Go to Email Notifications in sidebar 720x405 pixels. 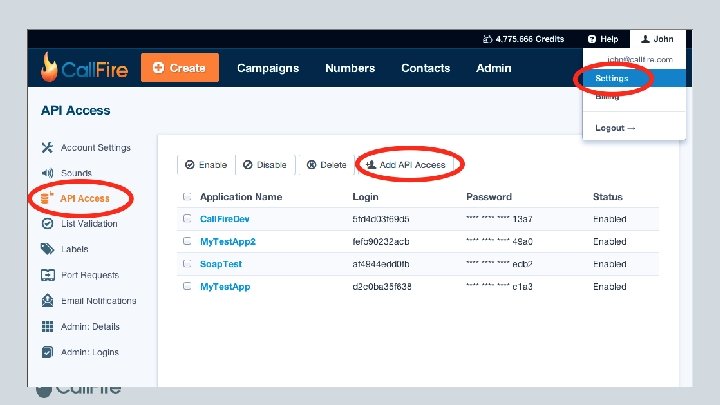(x=98, y=300)
